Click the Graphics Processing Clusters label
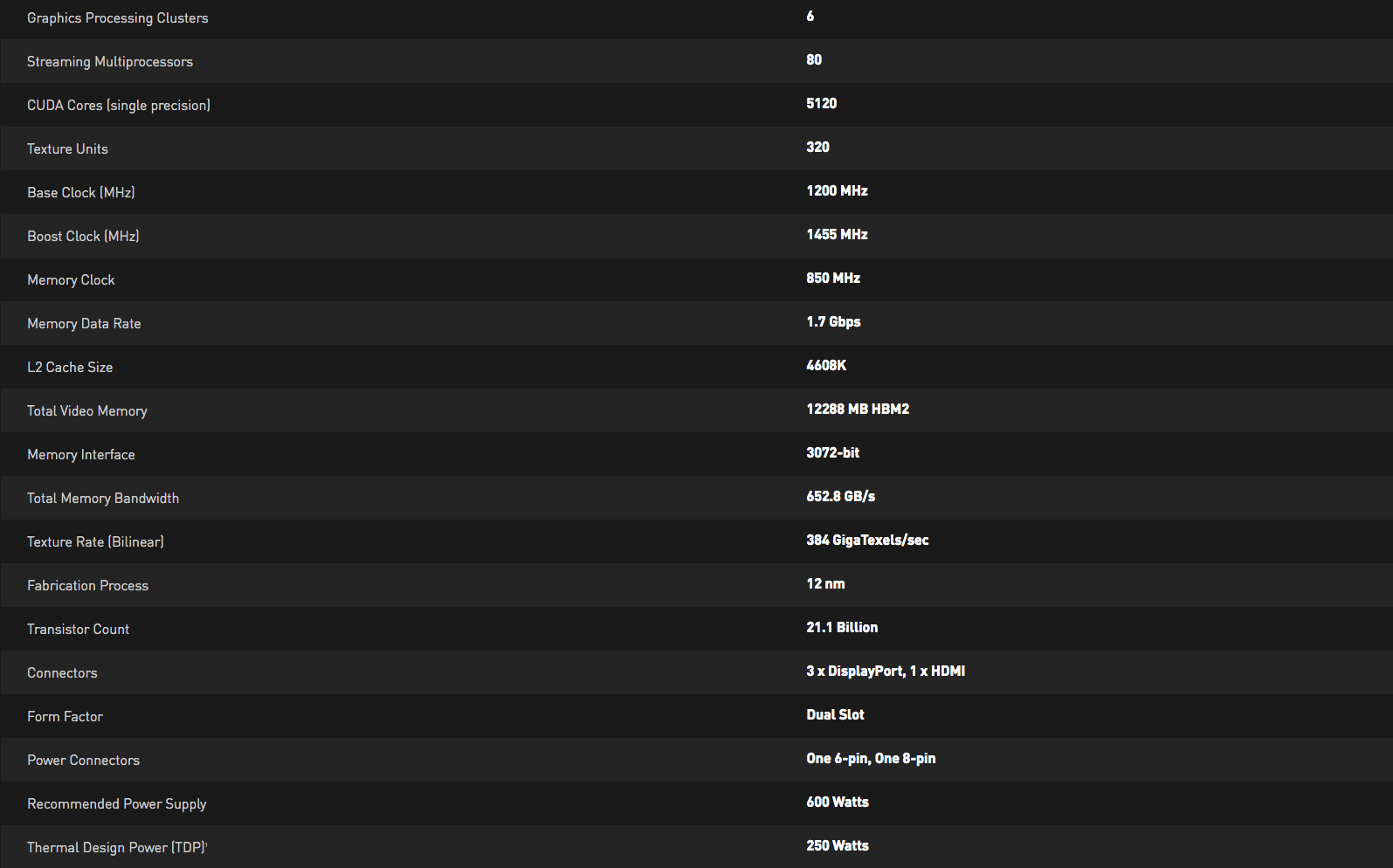The image size is (1393, 868). tap(117, 18)
